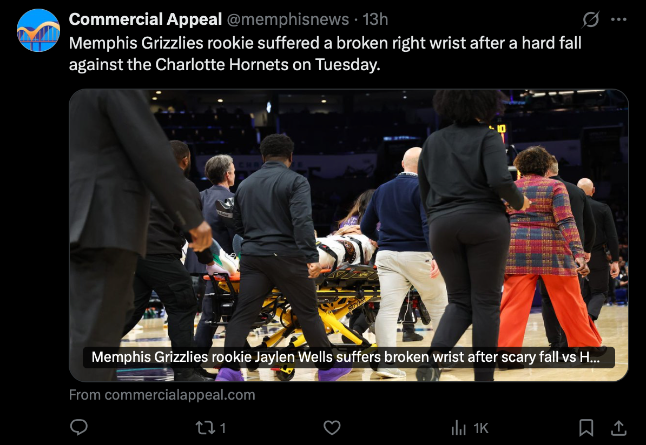Viewport: 646px width, 445px height.
Task: Click the Commercial Appeal display name
Action: tap(145, 19)
